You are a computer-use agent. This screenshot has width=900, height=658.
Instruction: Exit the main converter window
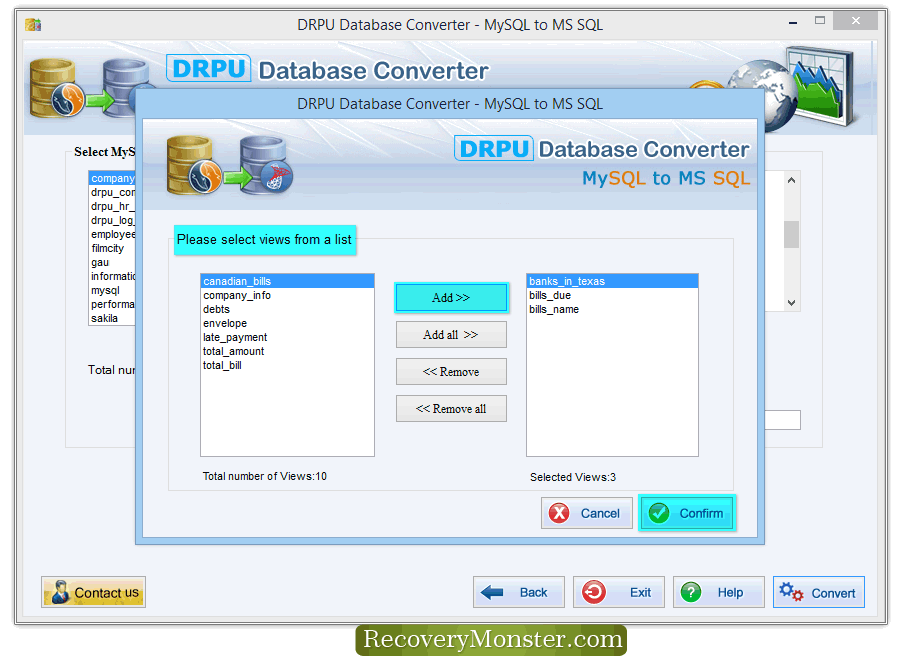coord(619,592)
